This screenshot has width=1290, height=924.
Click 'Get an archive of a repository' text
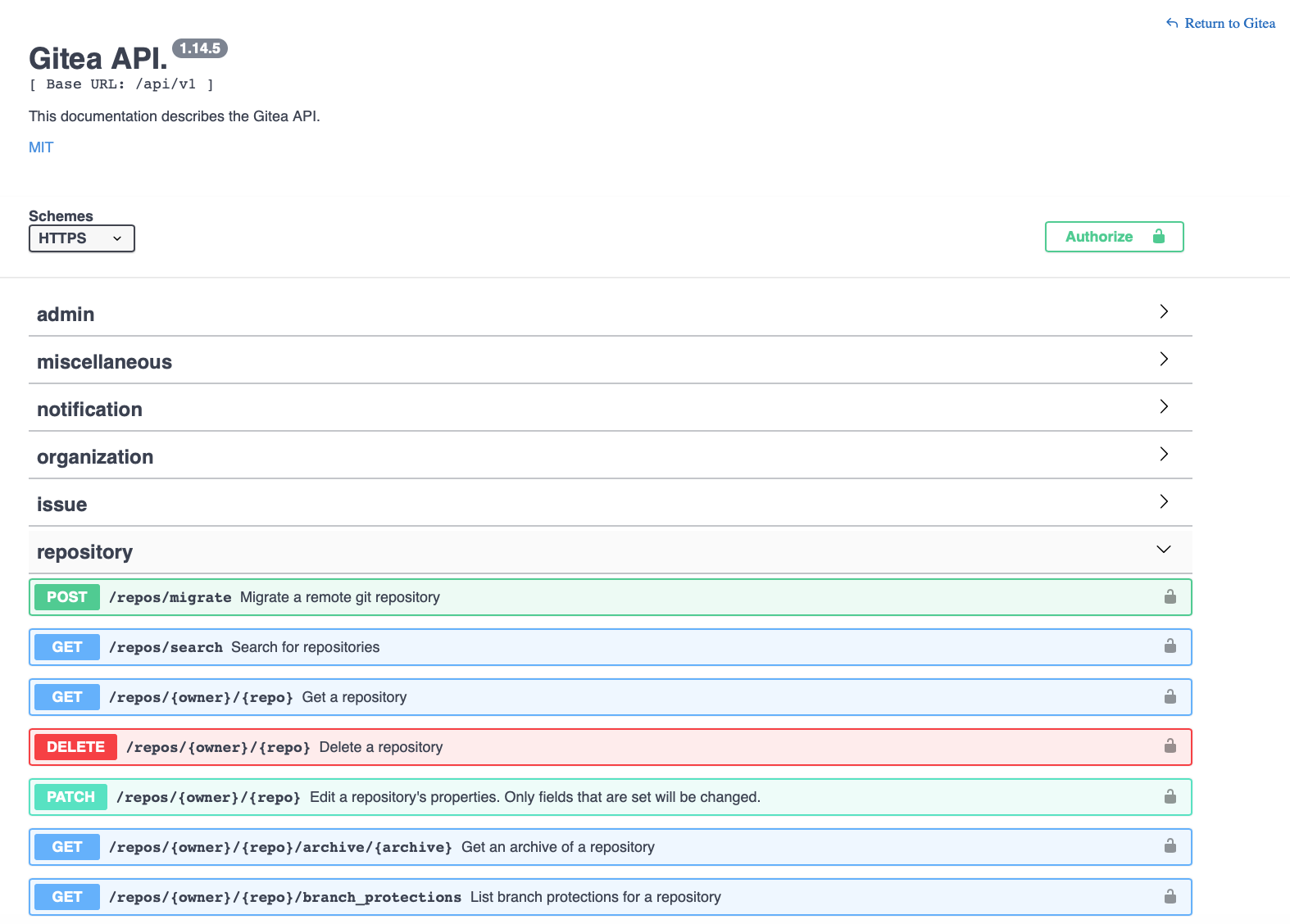point(558,847)
